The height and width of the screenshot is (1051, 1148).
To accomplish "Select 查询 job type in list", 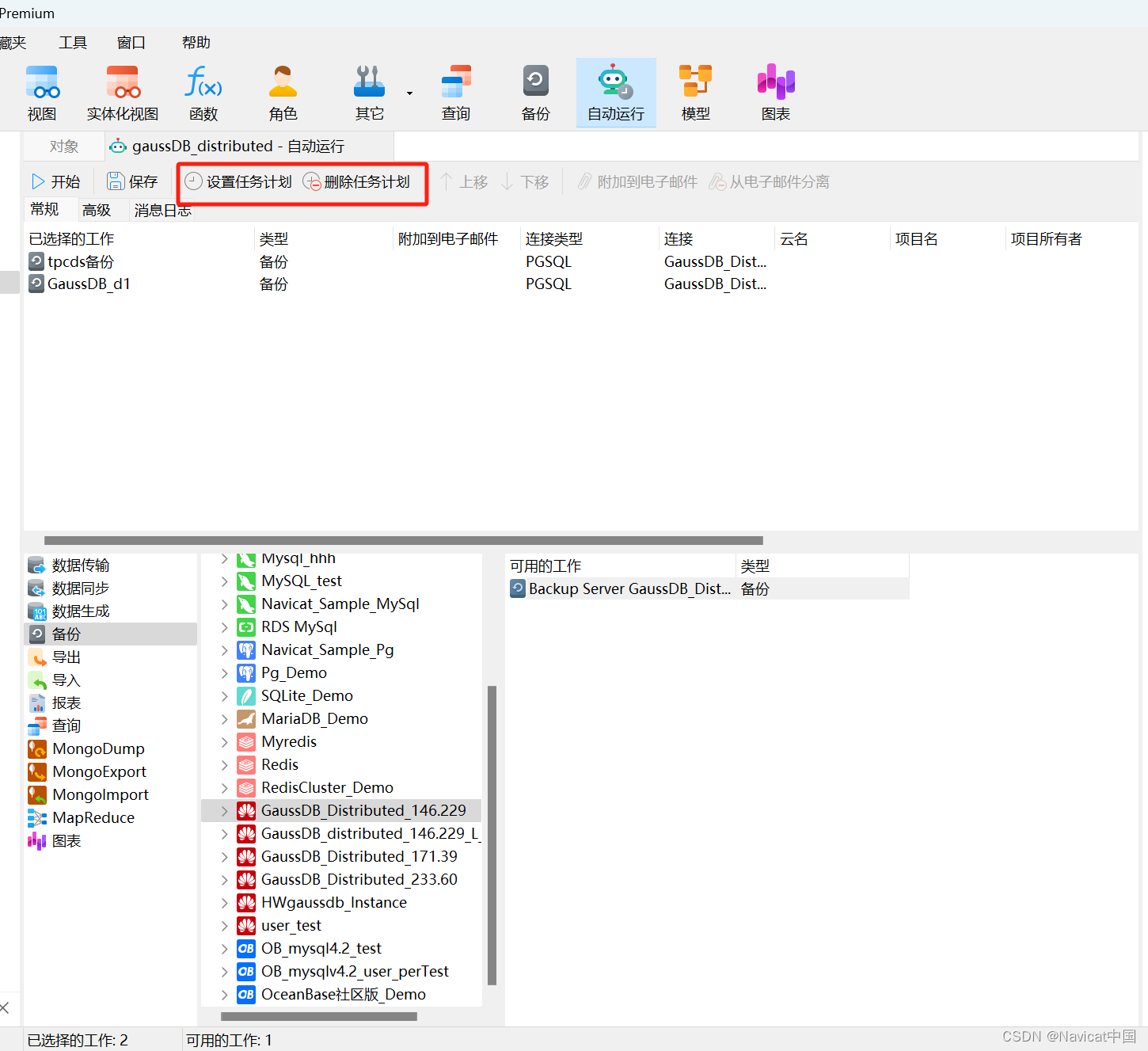I will (x=111, y=726).
